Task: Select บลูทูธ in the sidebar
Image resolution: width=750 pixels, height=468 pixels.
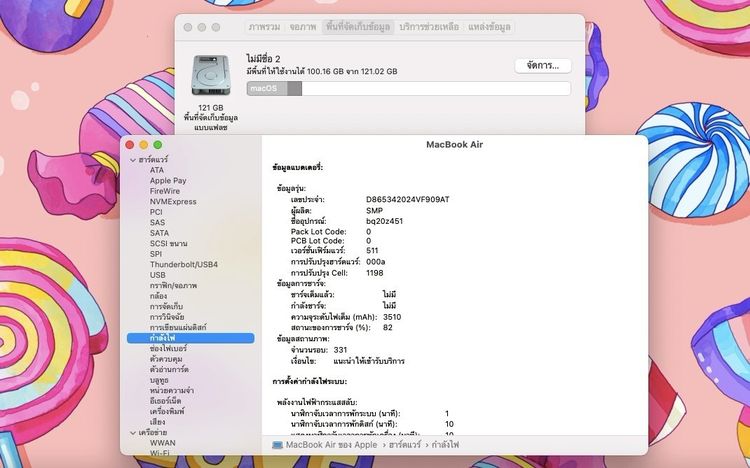Action: click(x=159, y=380)
